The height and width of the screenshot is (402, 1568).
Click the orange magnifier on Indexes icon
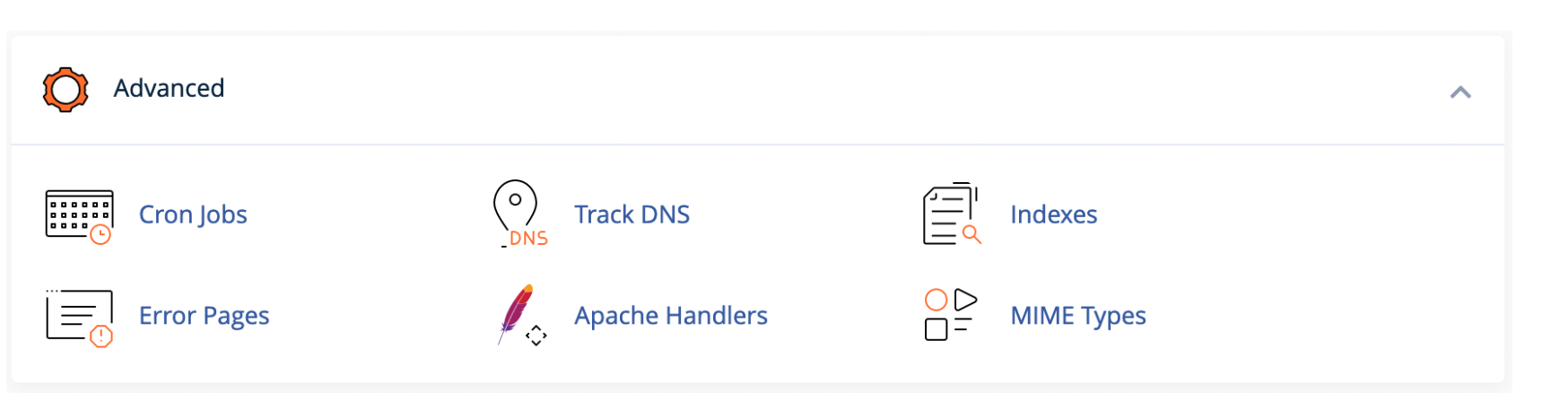971,235
